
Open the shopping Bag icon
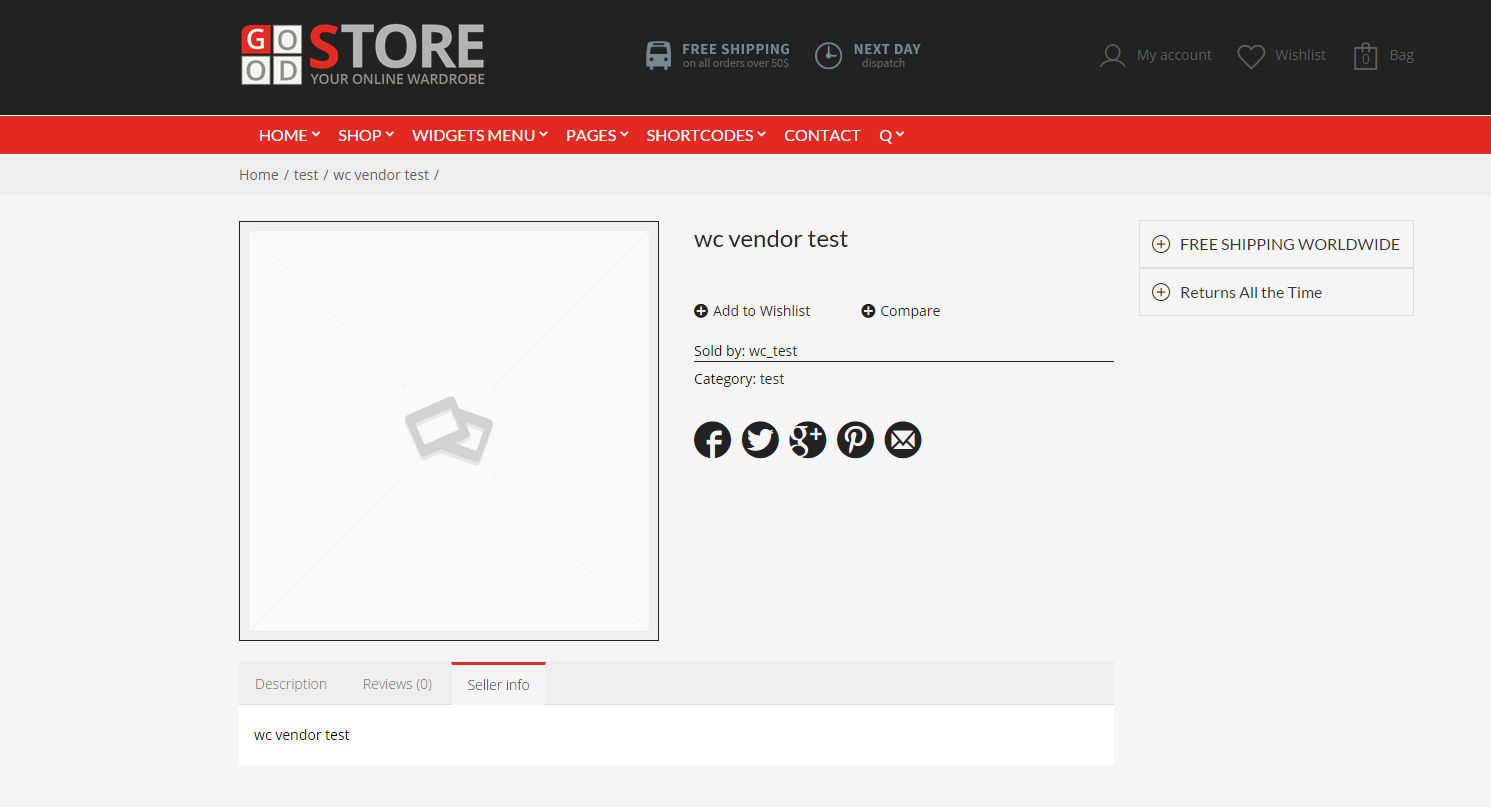1365,56
